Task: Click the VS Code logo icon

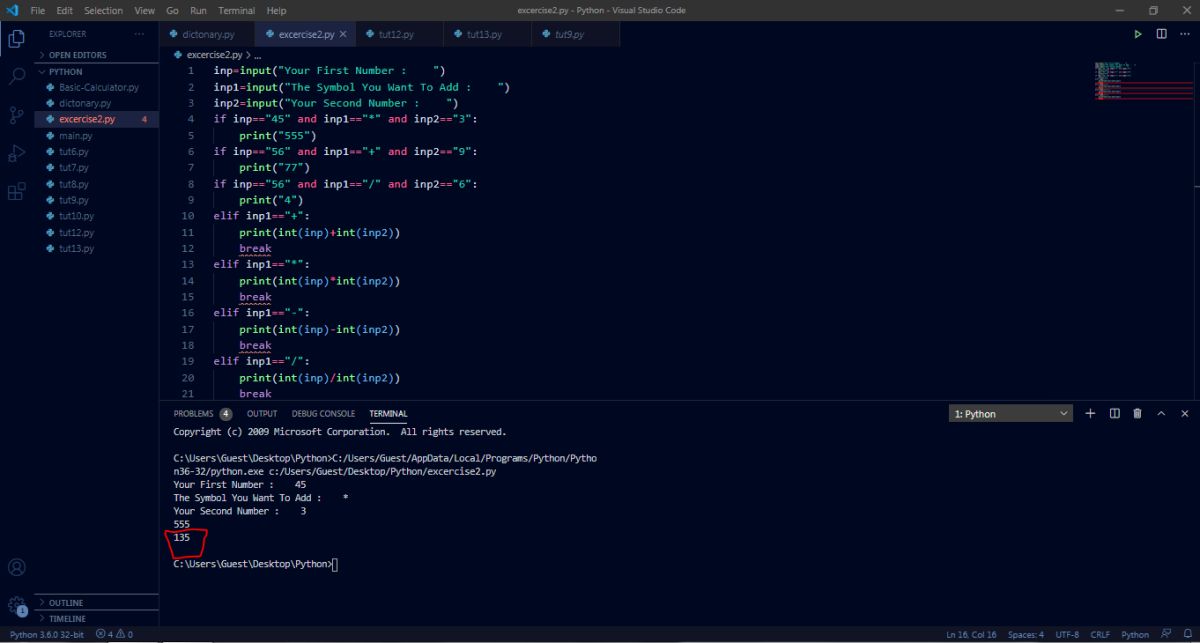Action: coord(12,10)
